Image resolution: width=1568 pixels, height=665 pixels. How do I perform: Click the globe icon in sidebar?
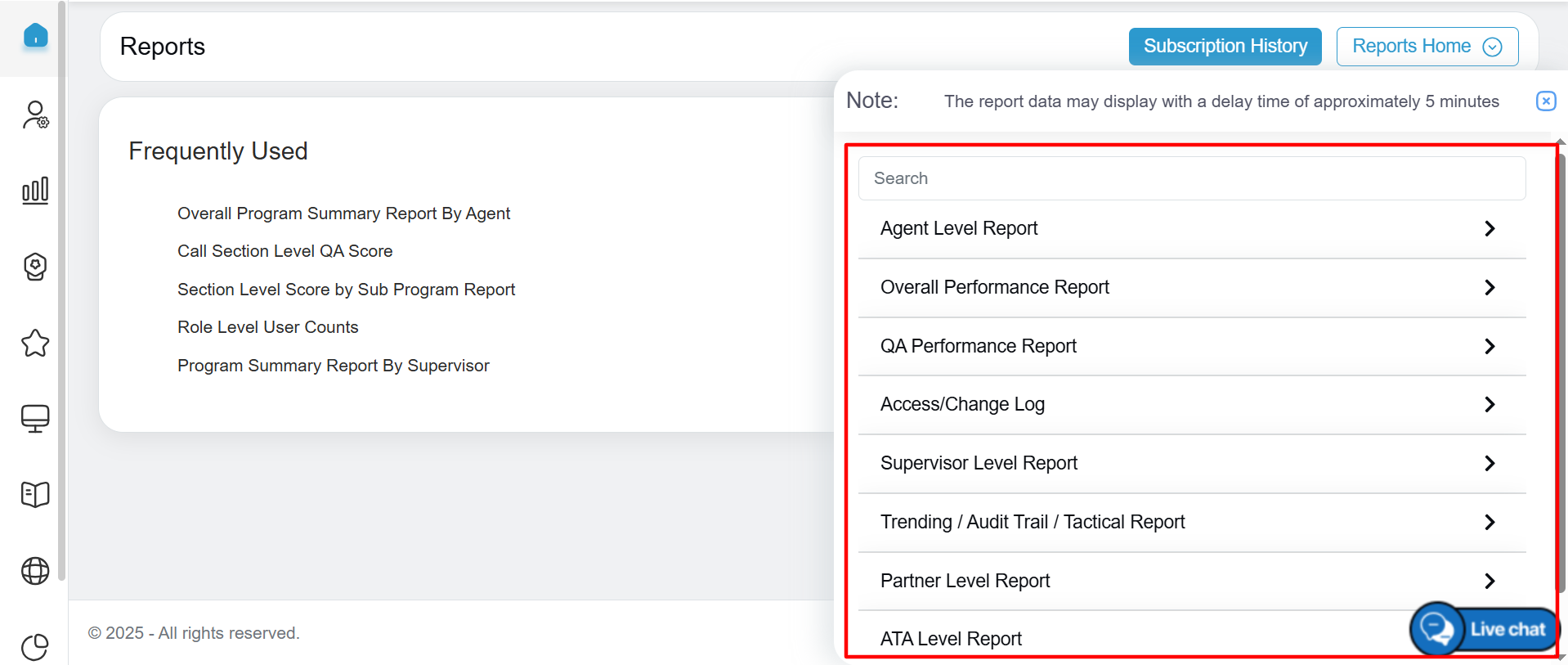pos(35,571)
